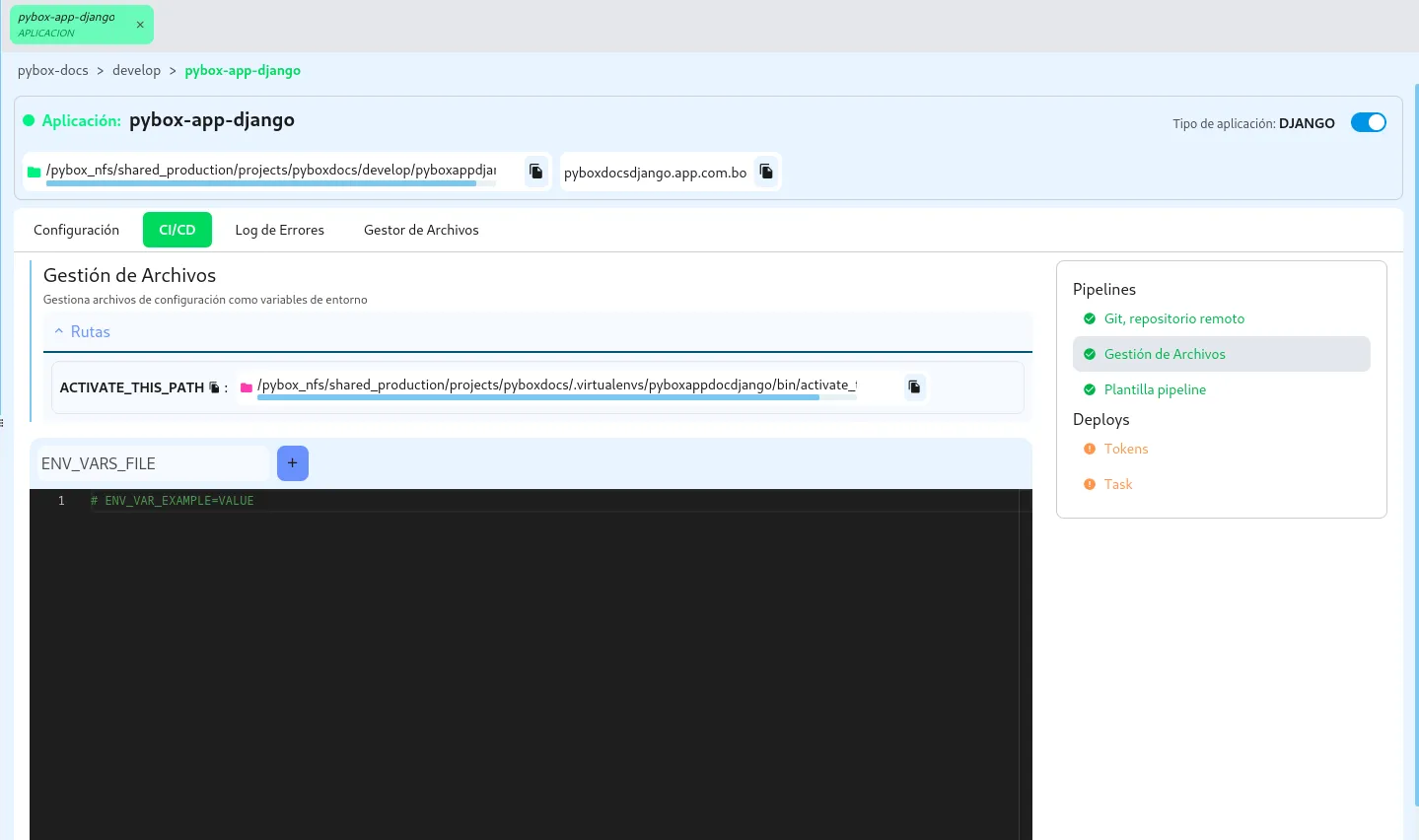Switch to the Log de Errores tab
This screenshot has width=1419, height=840.
tap(279, 230)
